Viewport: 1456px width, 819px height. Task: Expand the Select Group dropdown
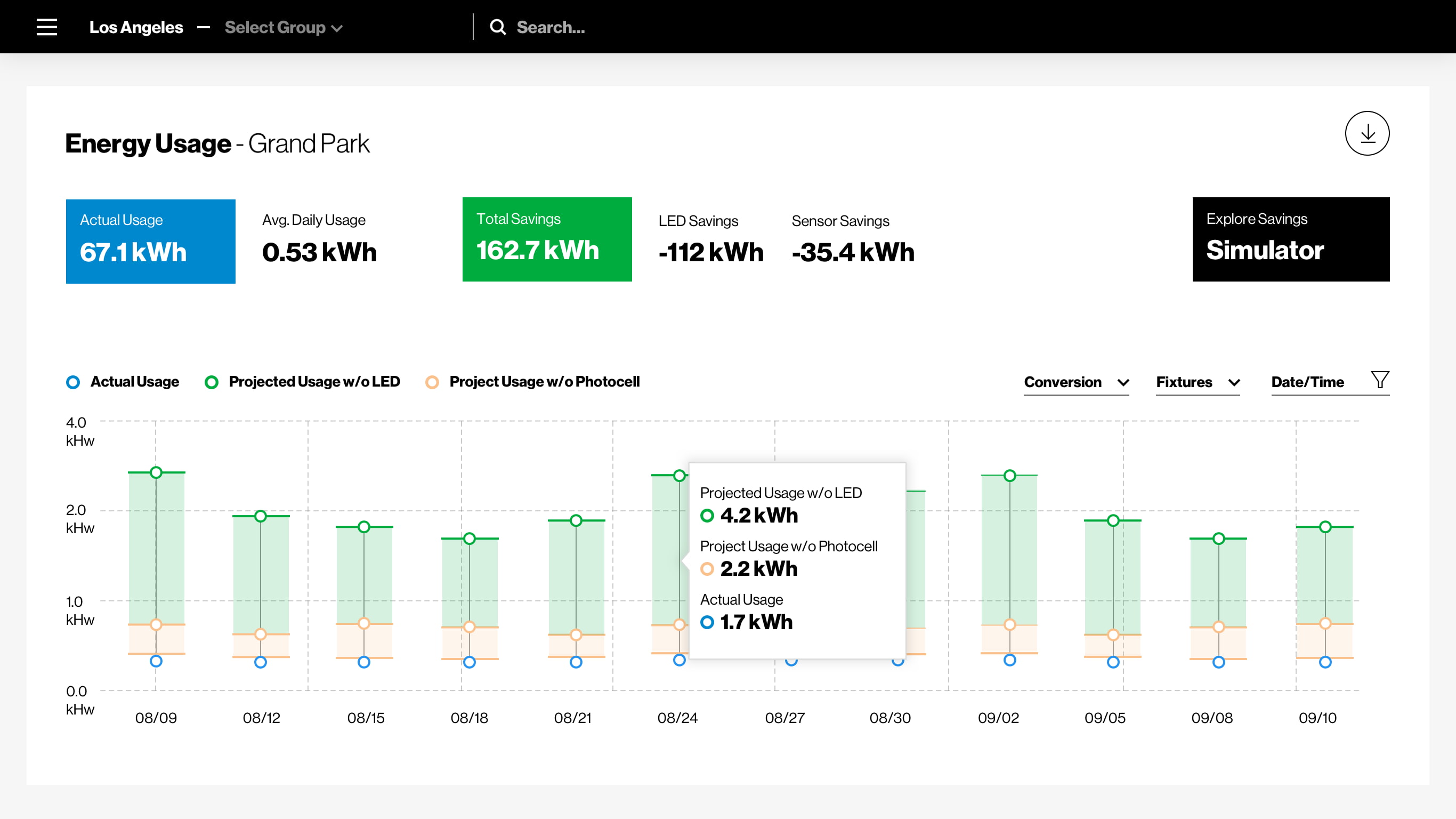[284, 27]
